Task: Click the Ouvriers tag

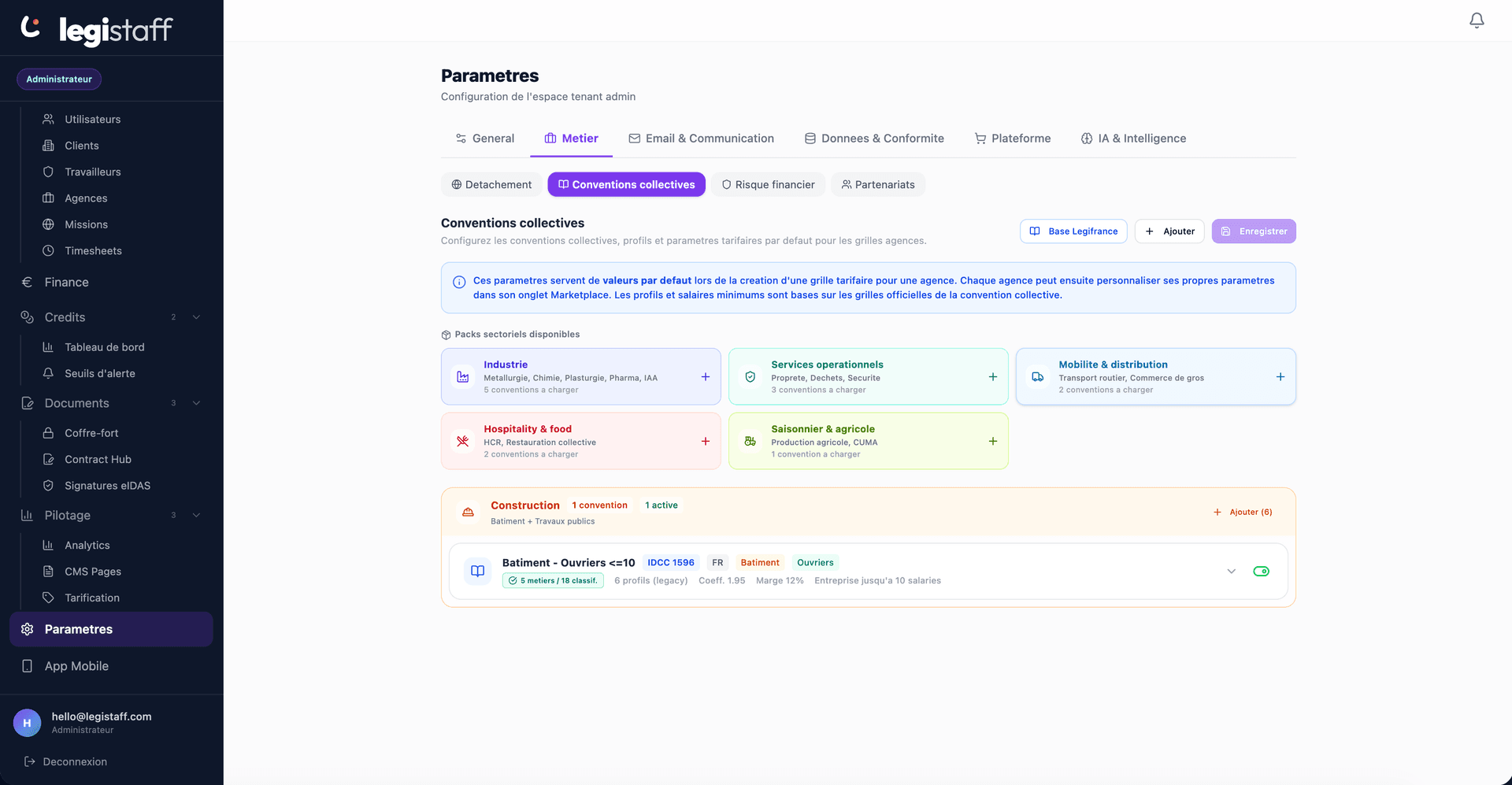Action: point(815,562)
